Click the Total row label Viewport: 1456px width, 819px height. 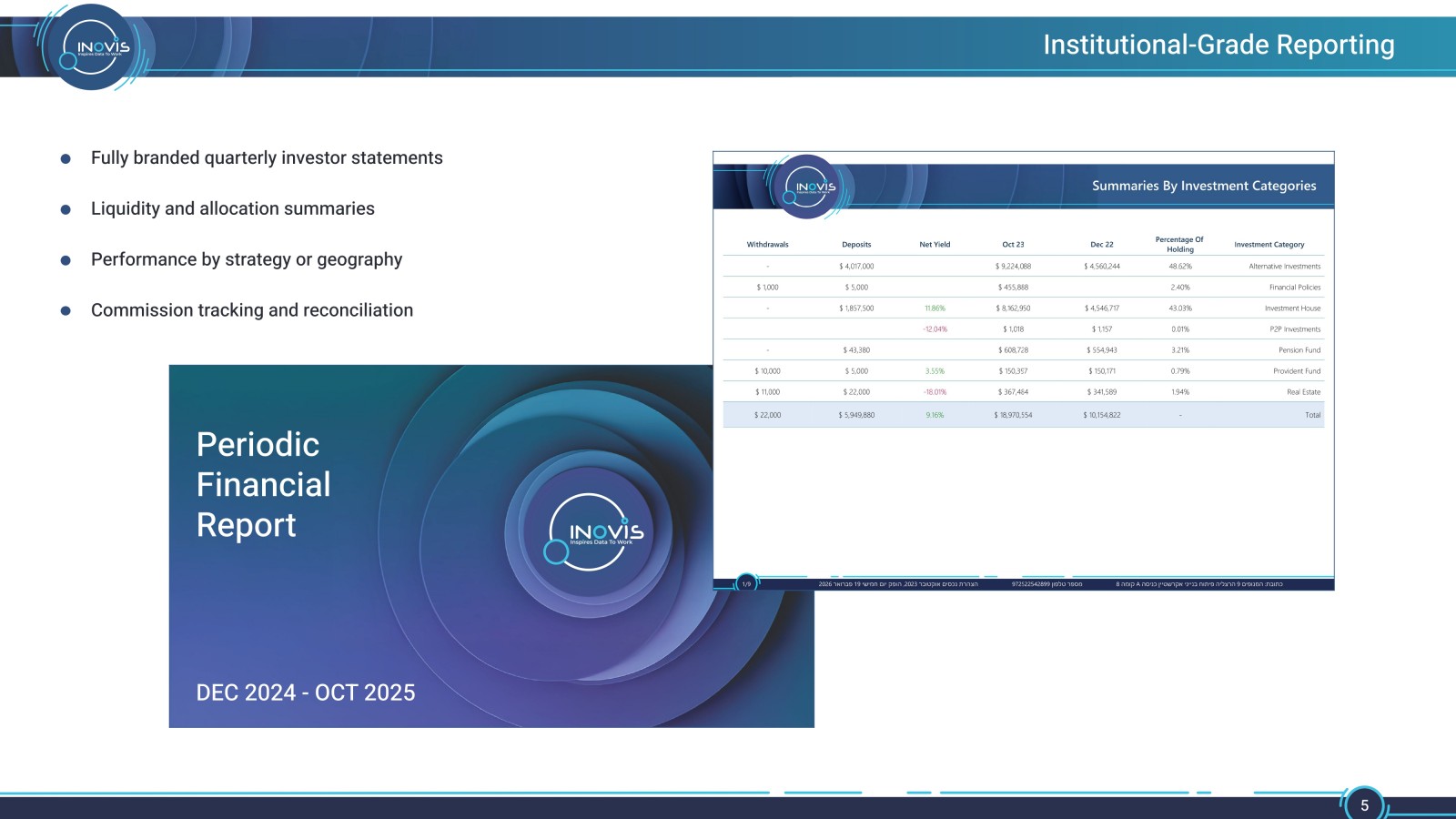click(x=1312, y=415)
